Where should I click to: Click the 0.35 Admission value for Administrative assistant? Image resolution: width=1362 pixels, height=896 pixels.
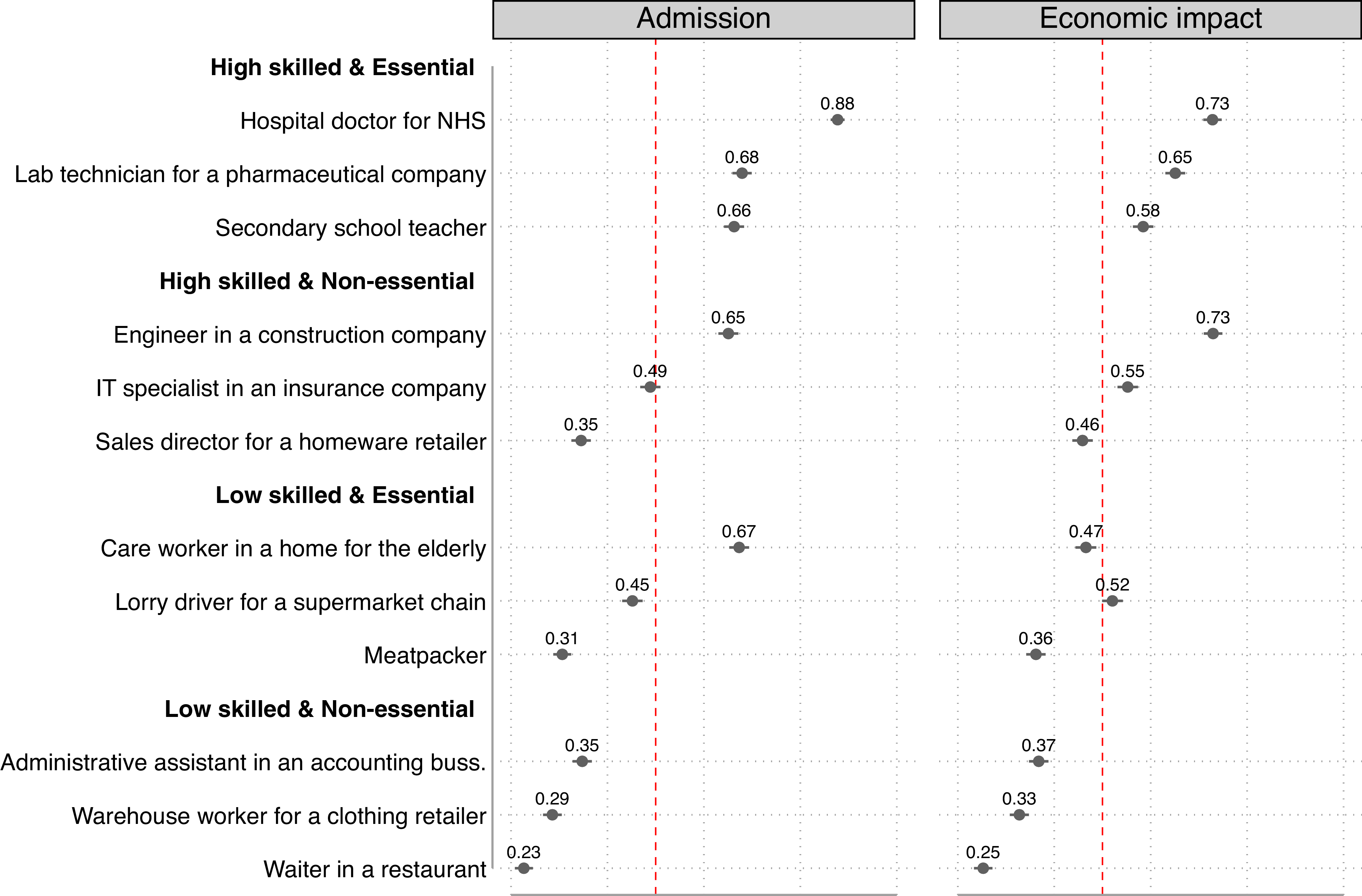(582, 745)
